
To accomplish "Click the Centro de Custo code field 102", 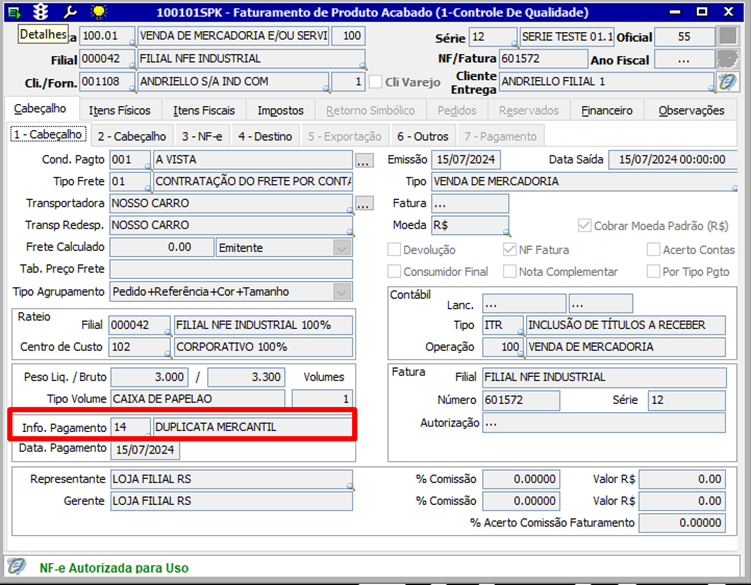I will pos(139,347).
